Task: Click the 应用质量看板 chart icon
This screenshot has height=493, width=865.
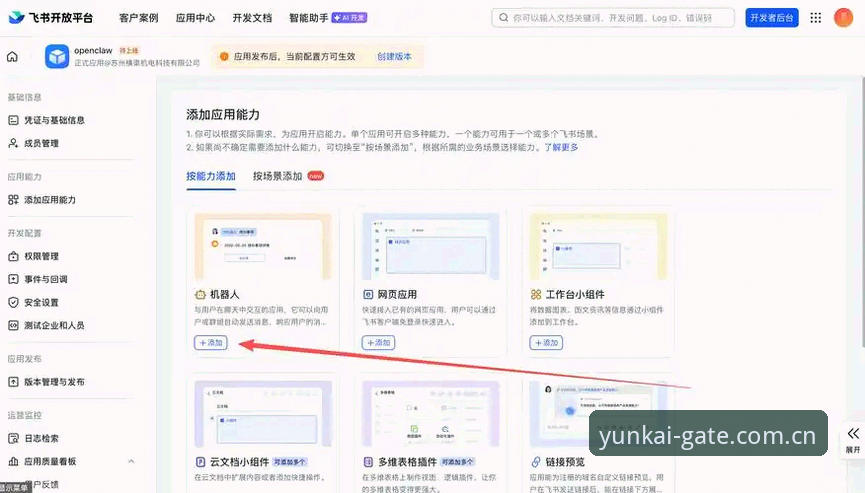Action: point(13,461)
